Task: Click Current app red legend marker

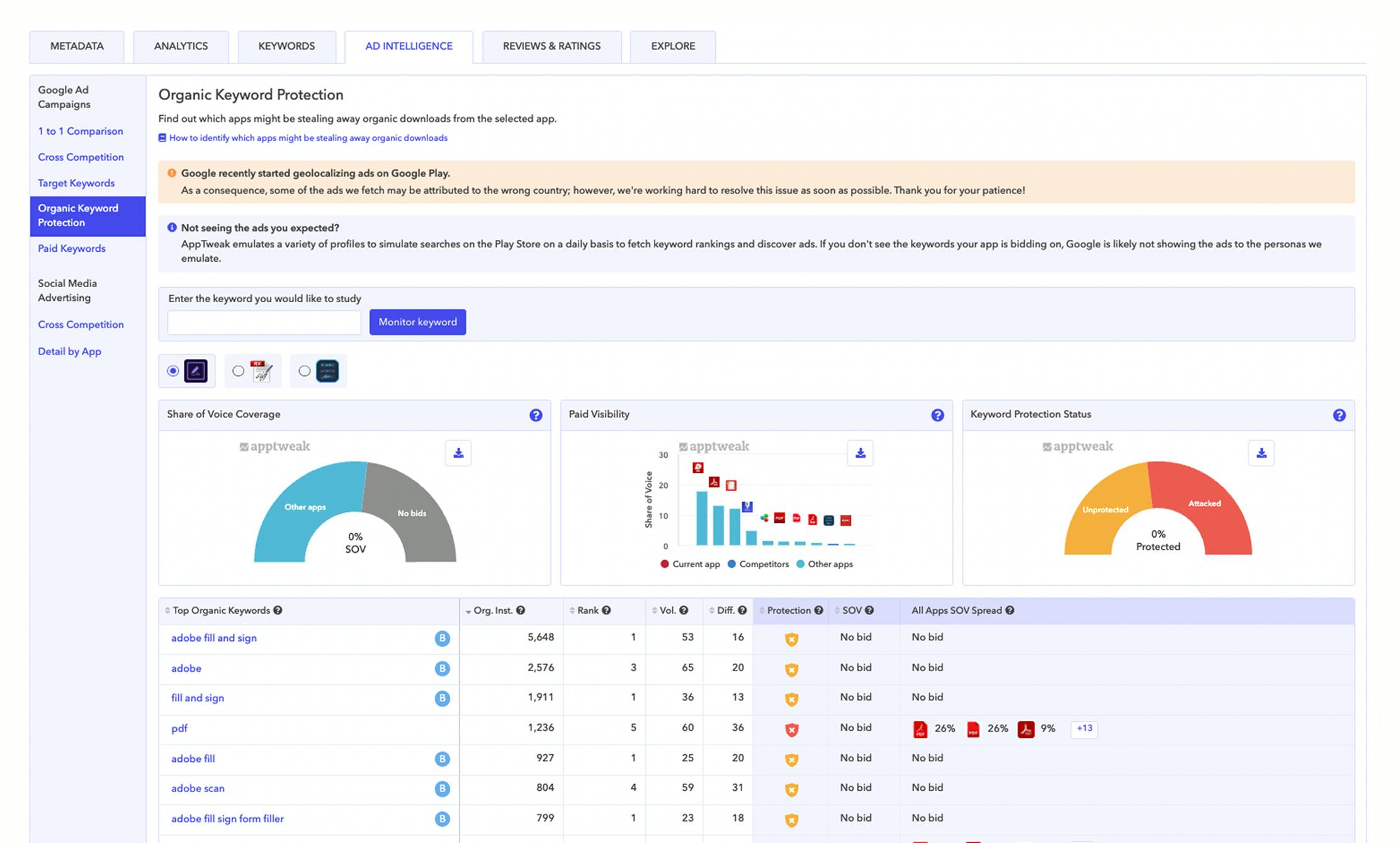Action: click(664, 564)
